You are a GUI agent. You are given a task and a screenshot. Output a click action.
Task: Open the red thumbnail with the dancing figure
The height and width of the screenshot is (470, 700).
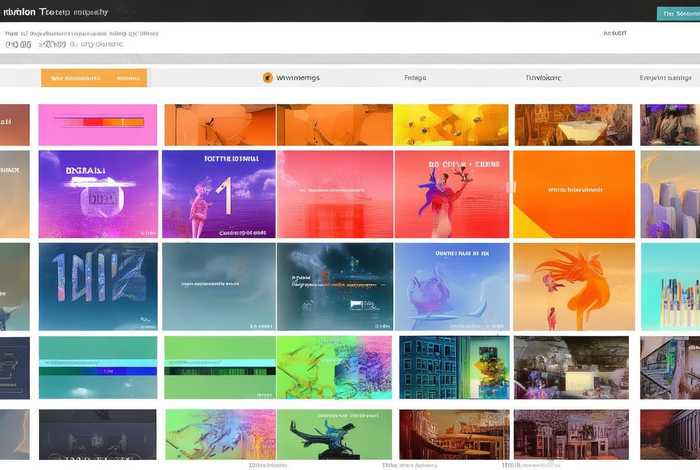tap(453, 194)
